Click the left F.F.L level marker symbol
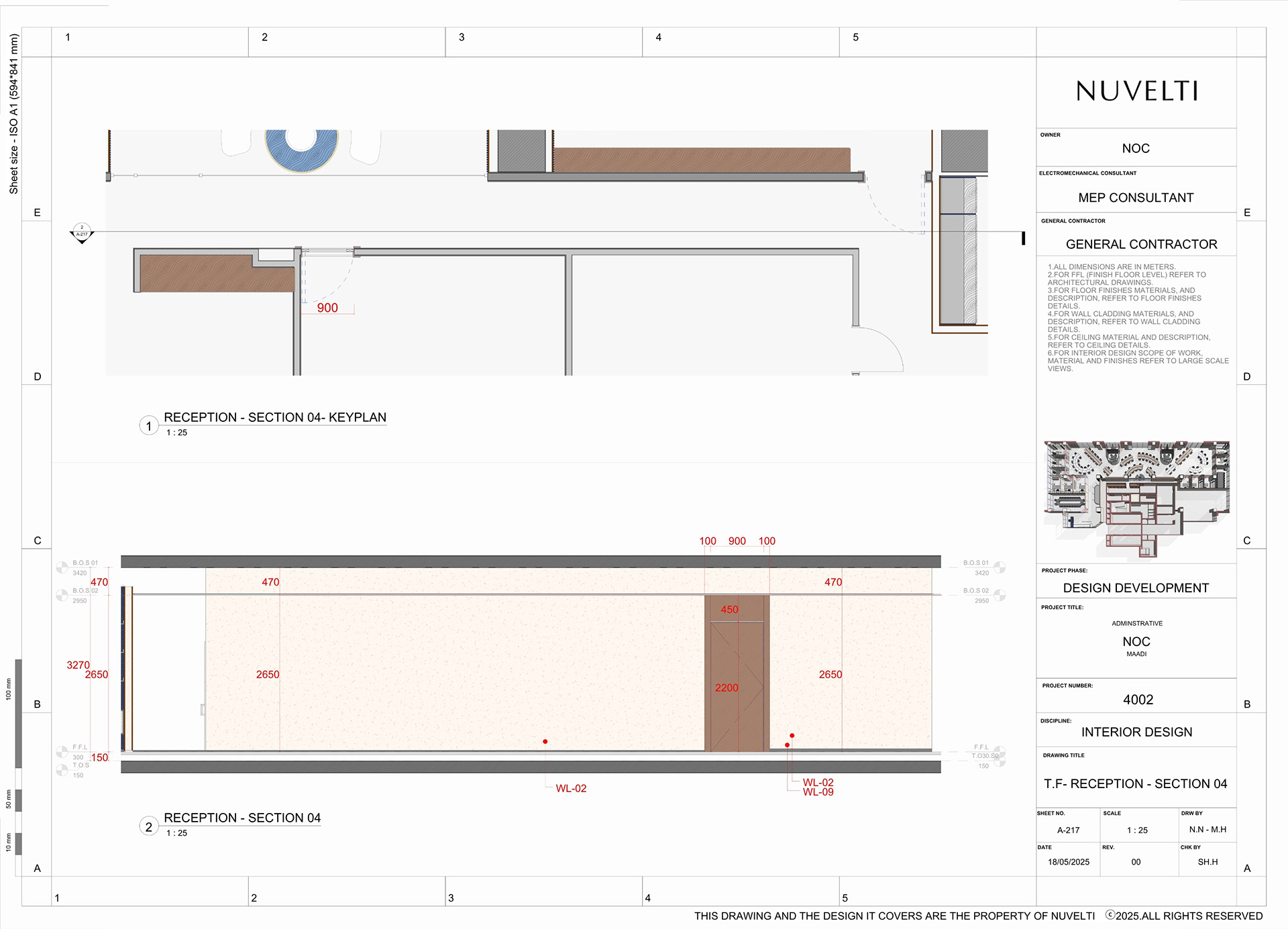1288x929 pixels. click(62, 751)
